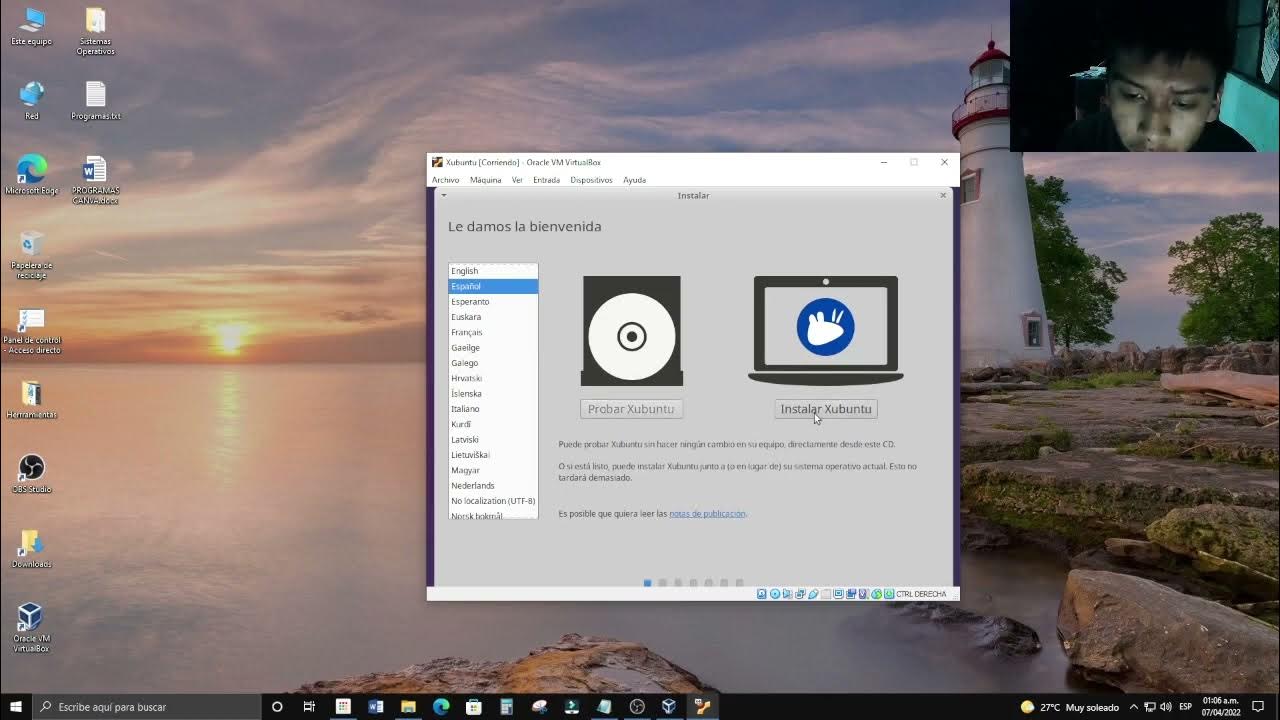This screenshot has width=1280, height=720.
Task: Open VirtualBox audio indicator in status bar
Action: (x=787, y=594)
